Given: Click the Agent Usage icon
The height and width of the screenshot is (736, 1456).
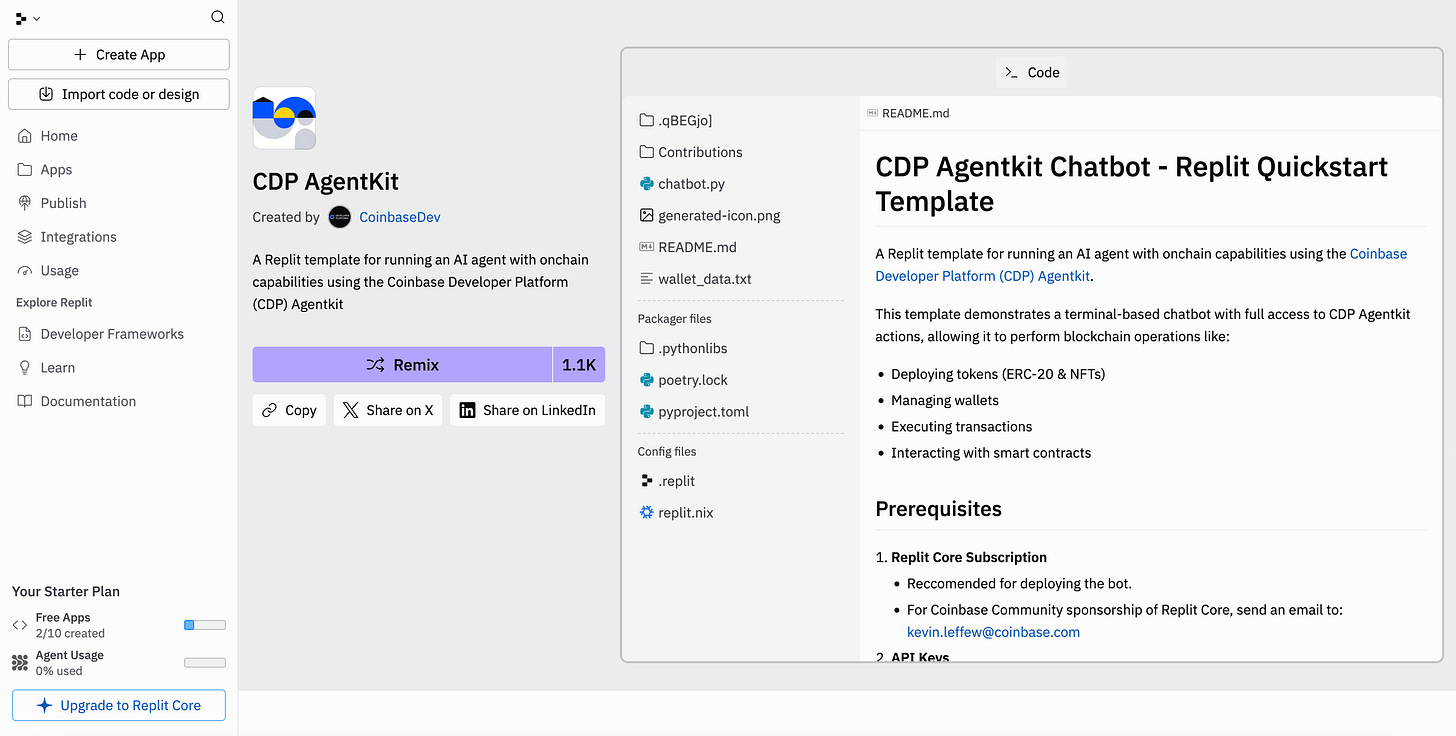Looking at the screenshot, I should [x=20, y=663].
